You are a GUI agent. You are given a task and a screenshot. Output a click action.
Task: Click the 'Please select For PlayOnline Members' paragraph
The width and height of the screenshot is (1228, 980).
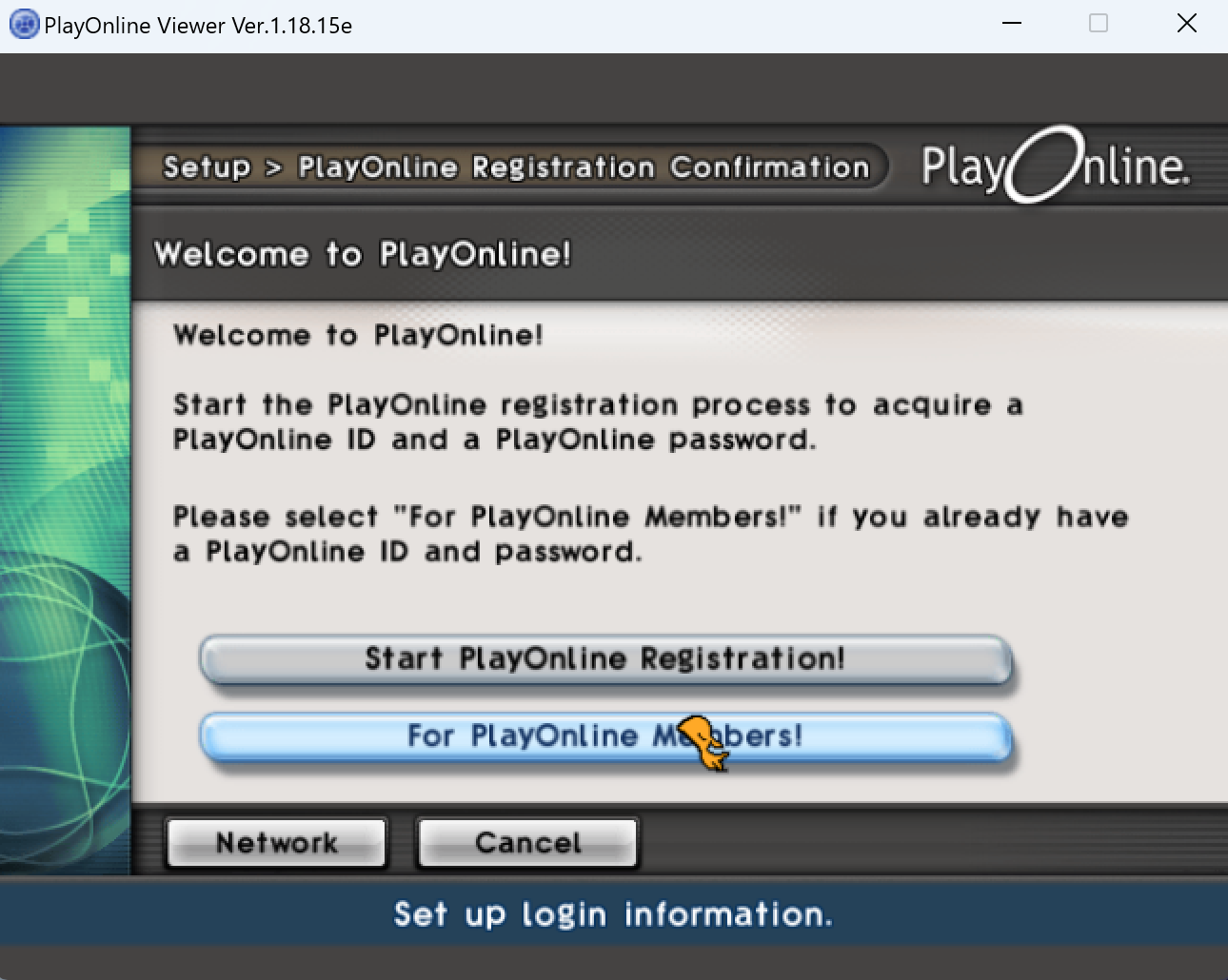click(650, 534)
